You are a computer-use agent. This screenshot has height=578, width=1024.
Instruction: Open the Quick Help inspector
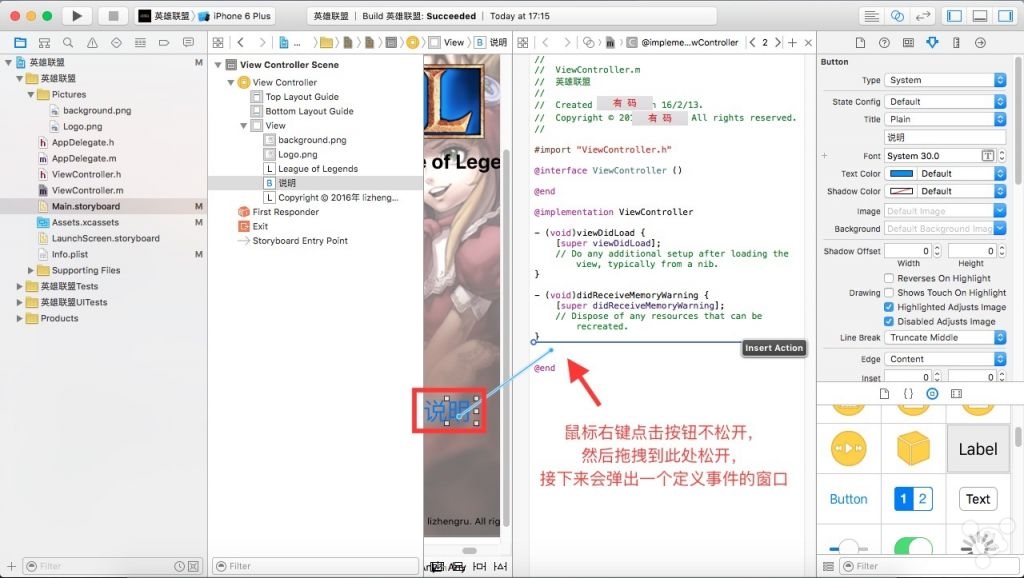pos(884,43)
